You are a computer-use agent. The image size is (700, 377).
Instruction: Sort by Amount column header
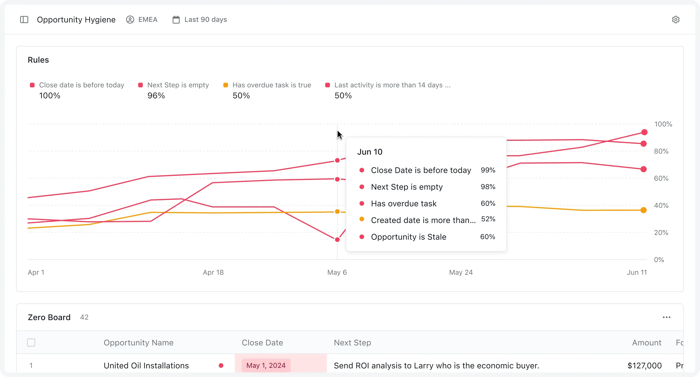(646, 343)
